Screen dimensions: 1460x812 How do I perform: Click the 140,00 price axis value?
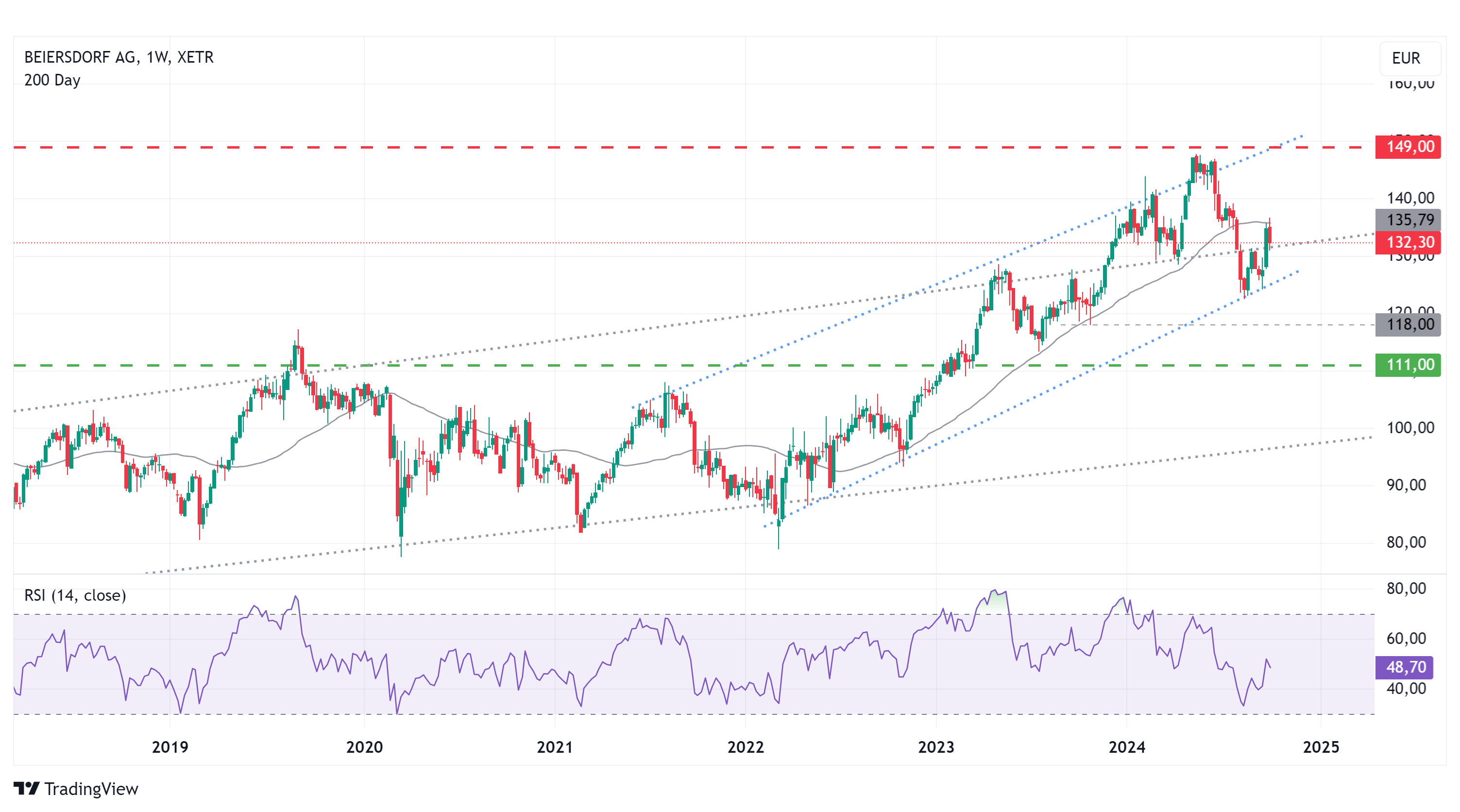point(1410,198)
